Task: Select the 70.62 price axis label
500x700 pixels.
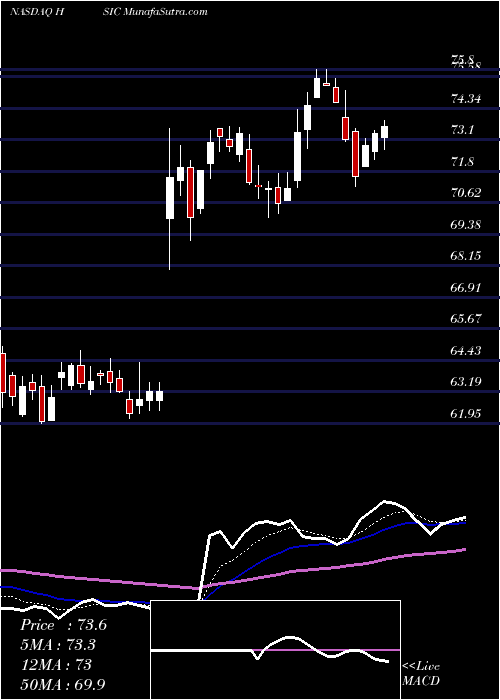Action: pyautogui.click(x=466, y=193)
